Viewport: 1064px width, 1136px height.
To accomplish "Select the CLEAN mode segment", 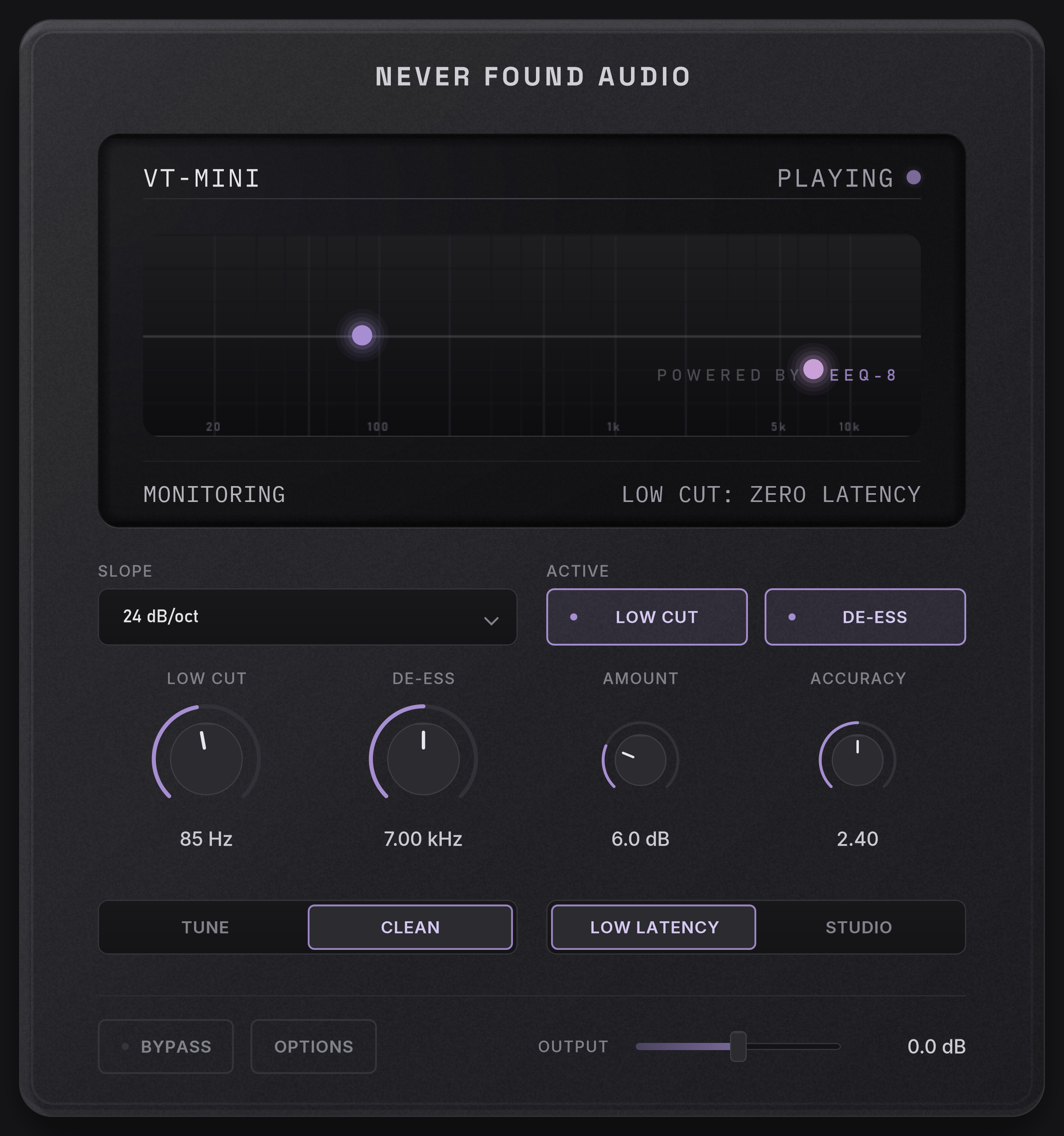I will coord(410,927).
